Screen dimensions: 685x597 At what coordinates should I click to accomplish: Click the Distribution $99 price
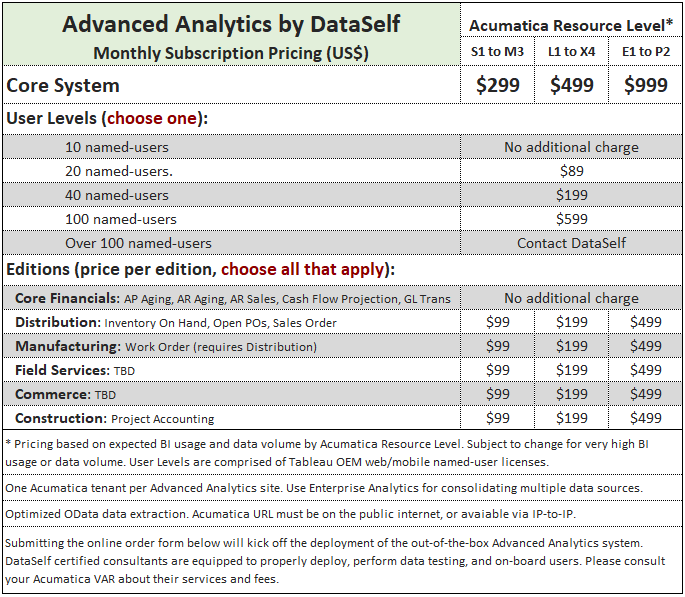[498, 322]
